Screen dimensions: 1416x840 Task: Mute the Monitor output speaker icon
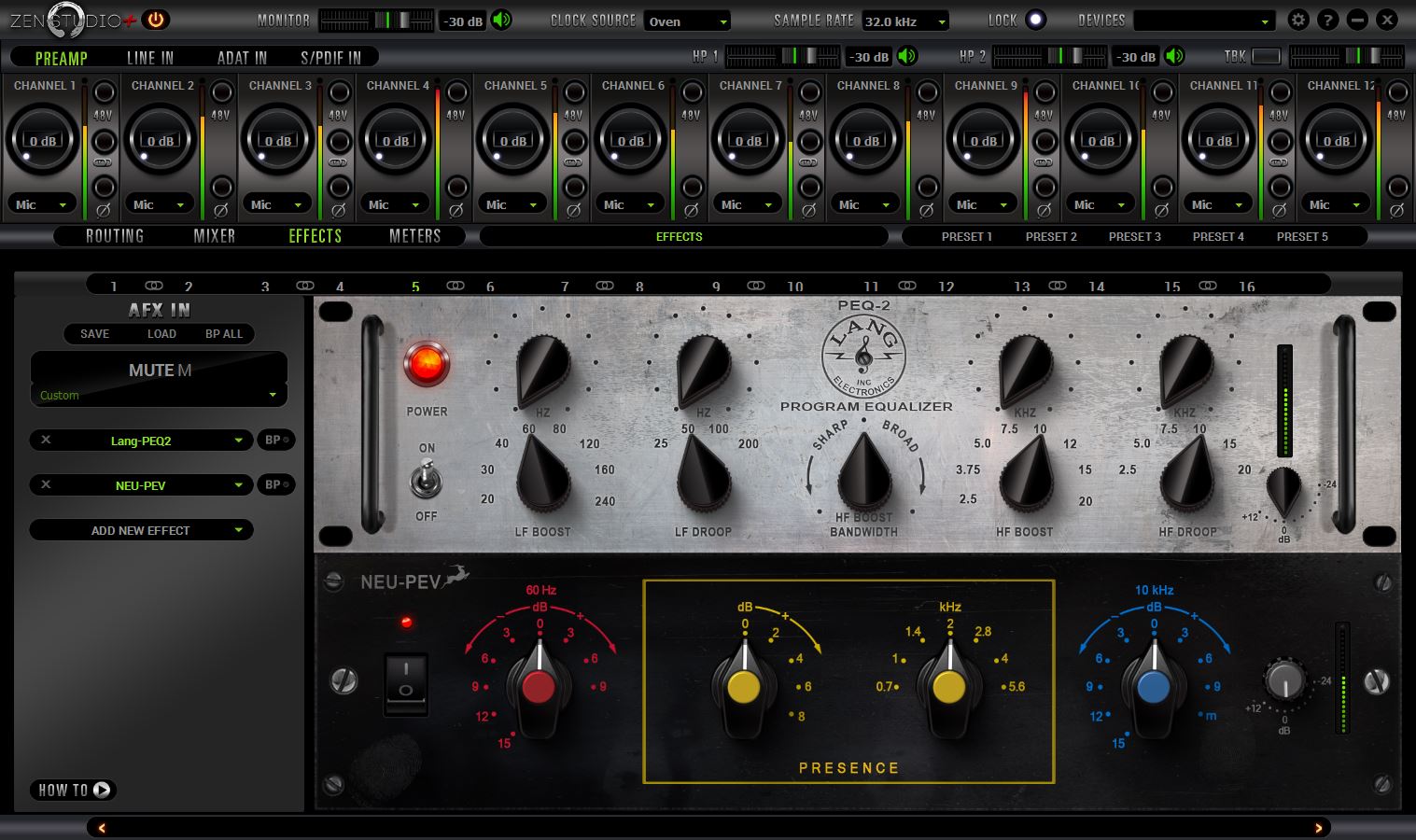502,21
